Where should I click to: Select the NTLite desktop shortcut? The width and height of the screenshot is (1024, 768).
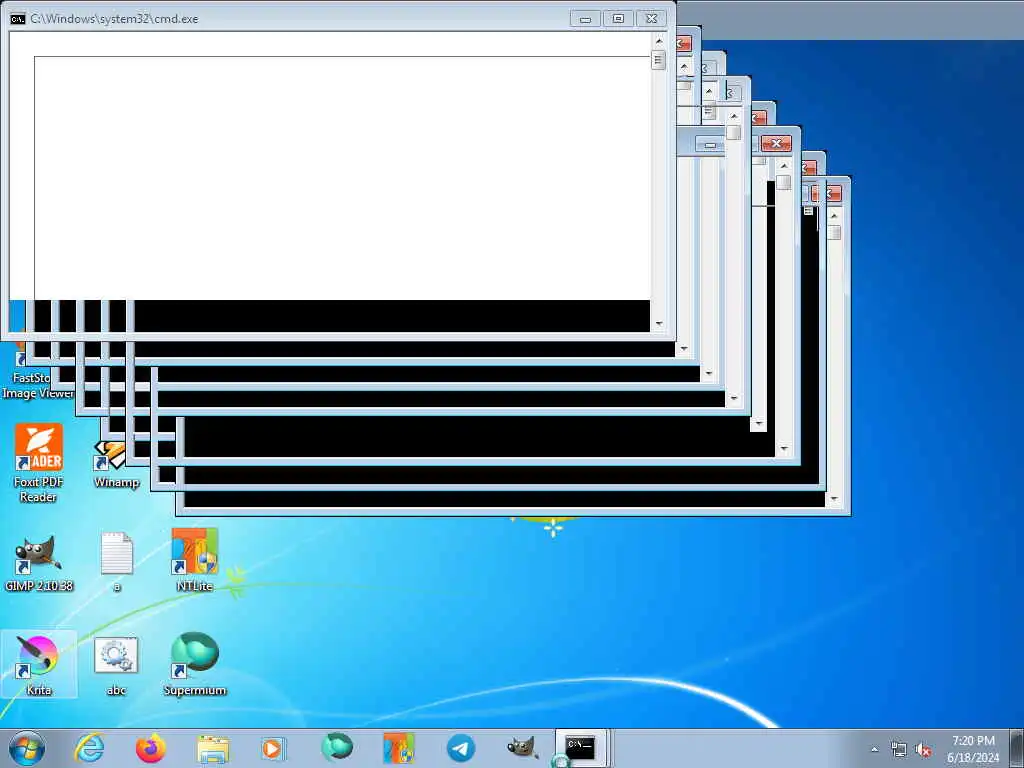[x=195, y=560]
